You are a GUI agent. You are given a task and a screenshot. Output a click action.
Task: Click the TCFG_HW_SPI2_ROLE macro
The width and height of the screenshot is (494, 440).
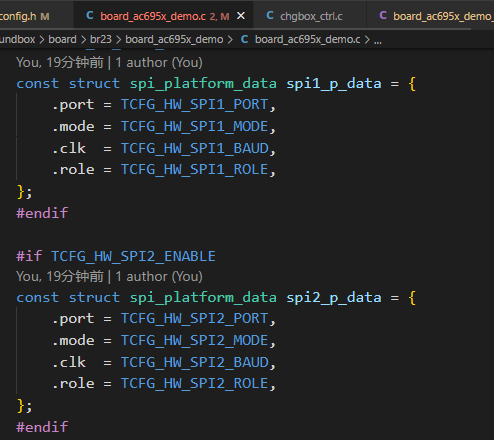pyautogui.click(x=194, y=384)
